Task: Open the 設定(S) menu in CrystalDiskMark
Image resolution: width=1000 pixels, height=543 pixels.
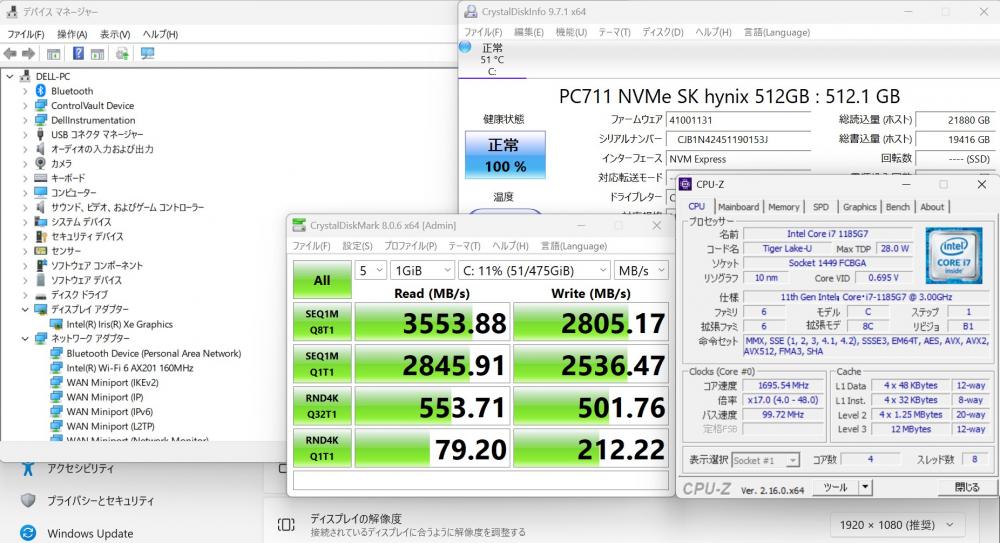Action: pyautogui.click(x=357, y=246)
